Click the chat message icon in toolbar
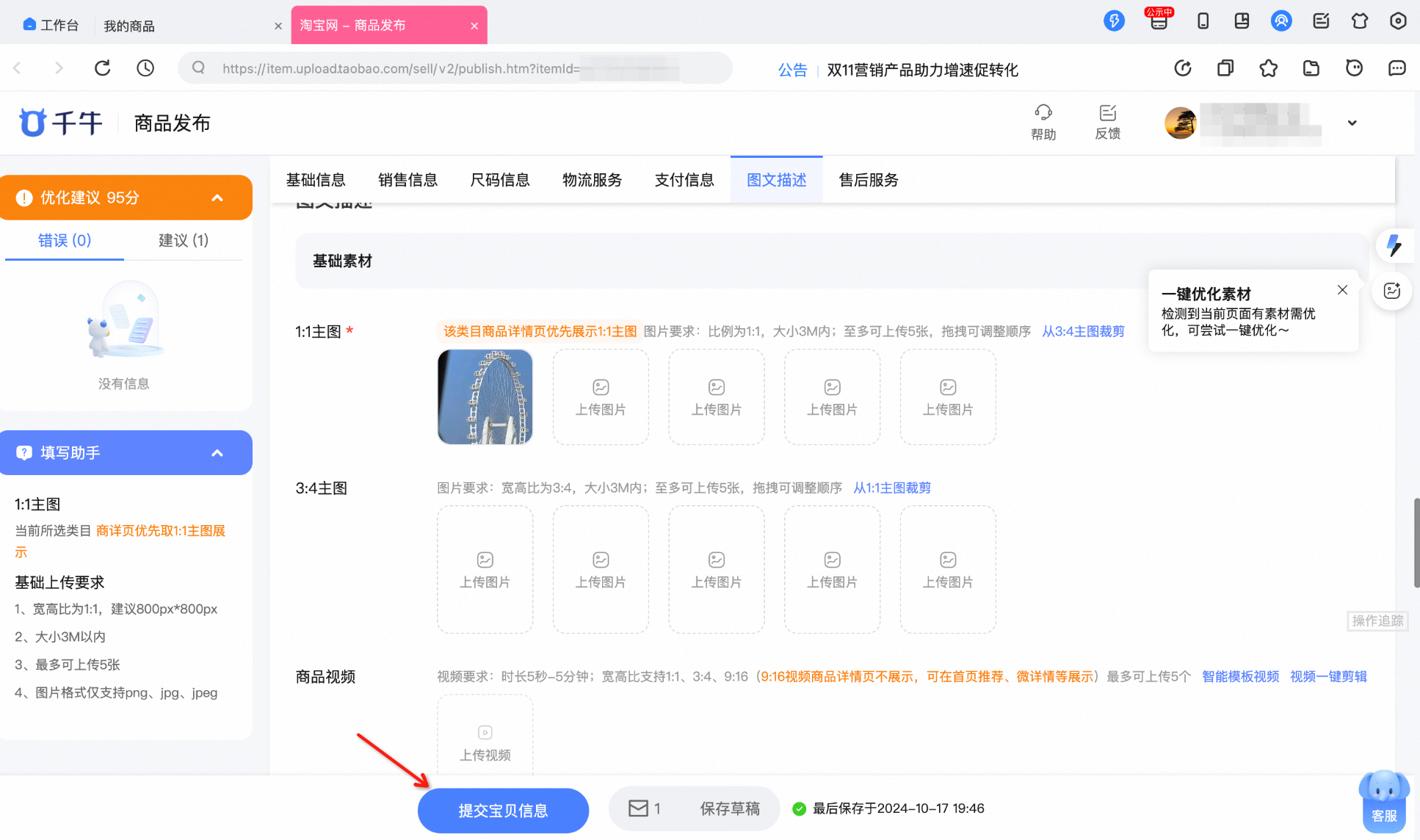The height and width of the screenshot is (840, 1420). tap(1397, 68)
